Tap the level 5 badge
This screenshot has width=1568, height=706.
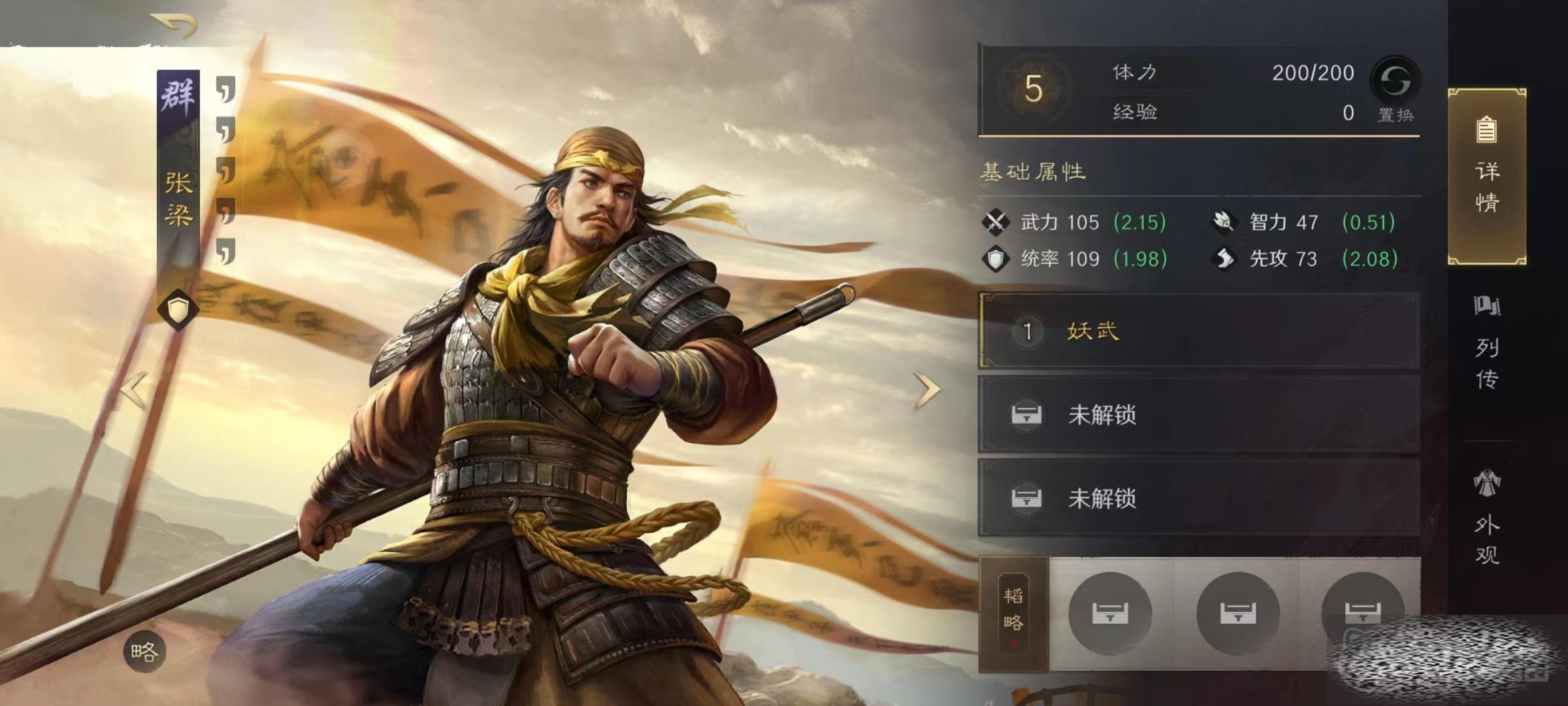click(x=1034, y=89)
